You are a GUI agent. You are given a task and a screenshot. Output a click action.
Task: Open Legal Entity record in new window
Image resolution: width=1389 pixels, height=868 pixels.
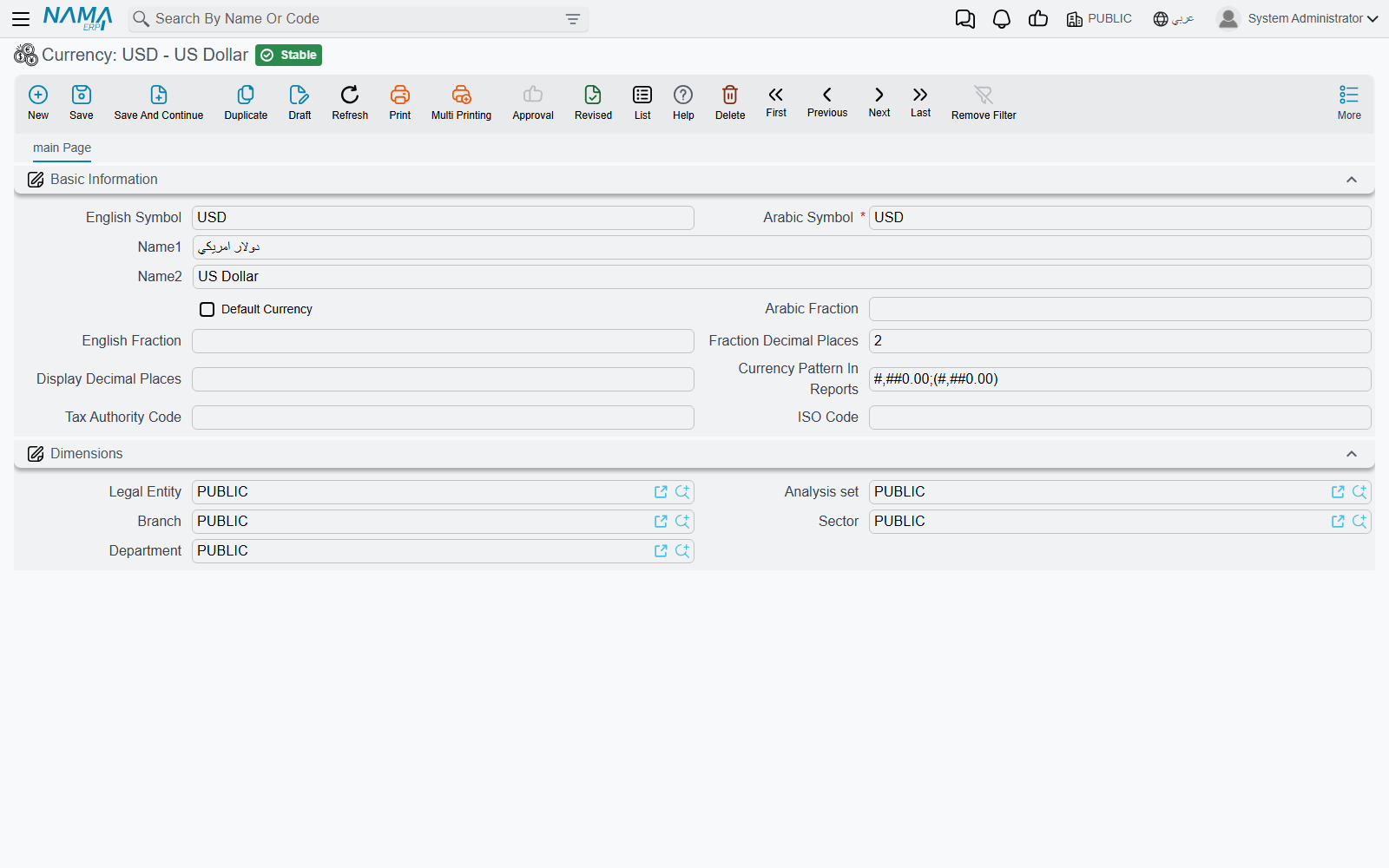pos(661,492)
